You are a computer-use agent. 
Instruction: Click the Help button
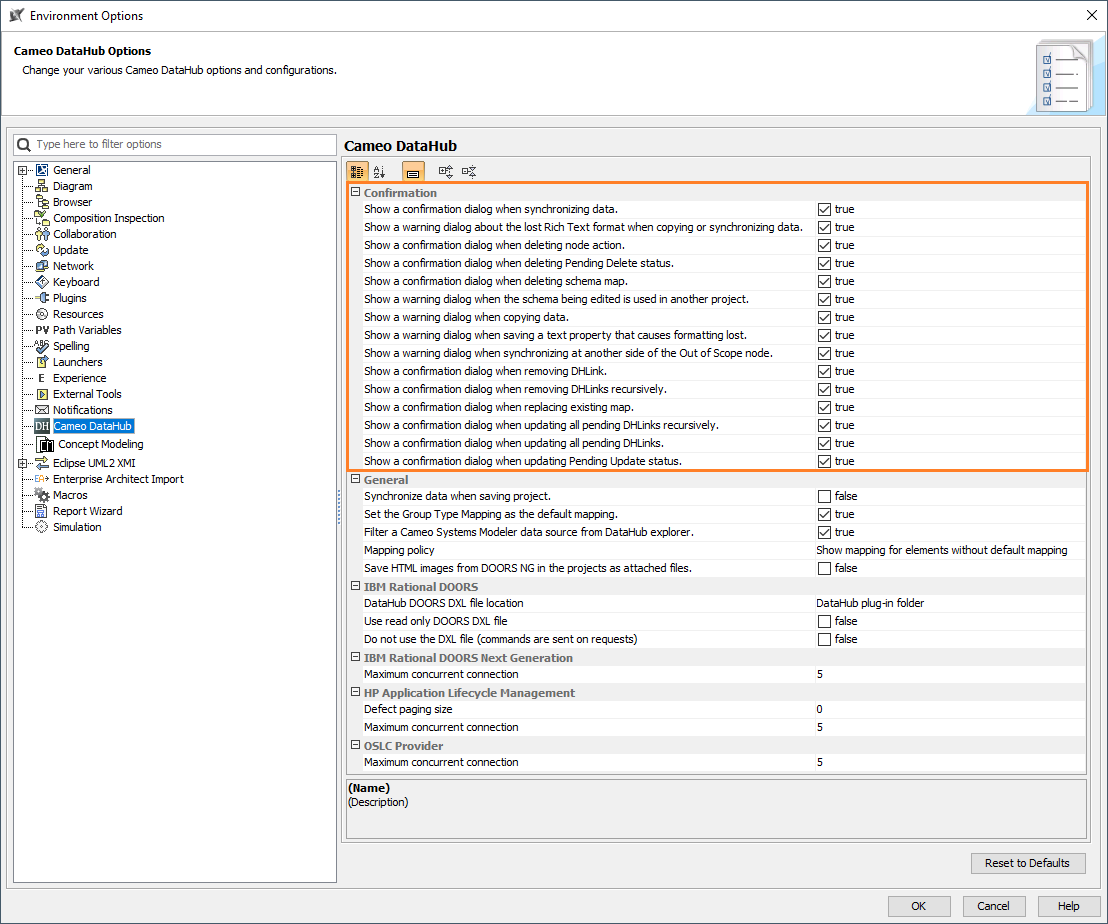(1068, 906)
